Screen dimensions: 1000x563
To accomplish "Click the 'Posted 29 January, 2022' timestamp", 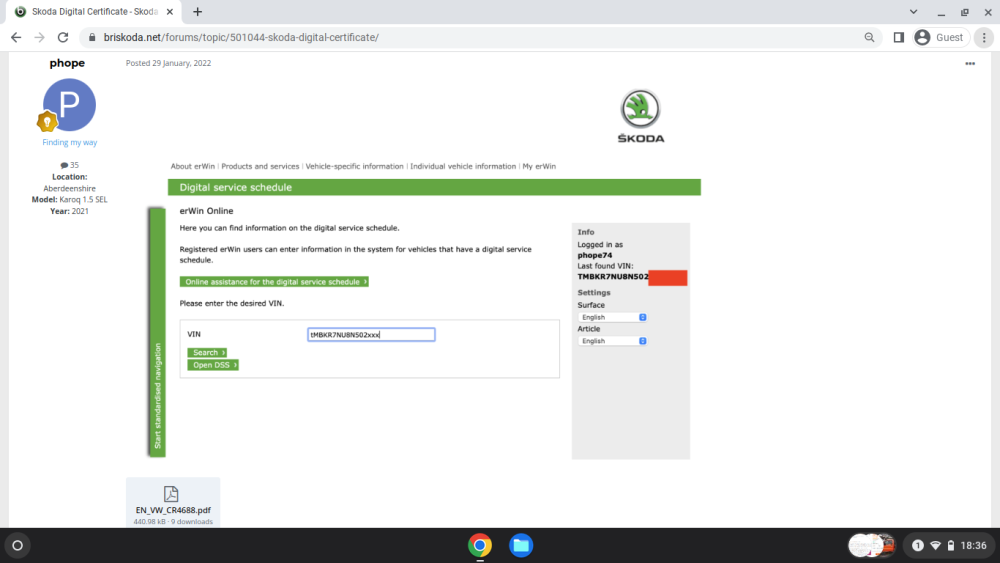I will coord(168,63).
